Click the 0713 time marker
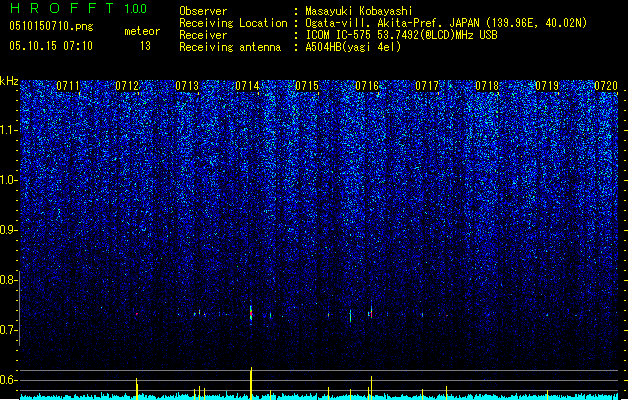 [x=187, y=86]
